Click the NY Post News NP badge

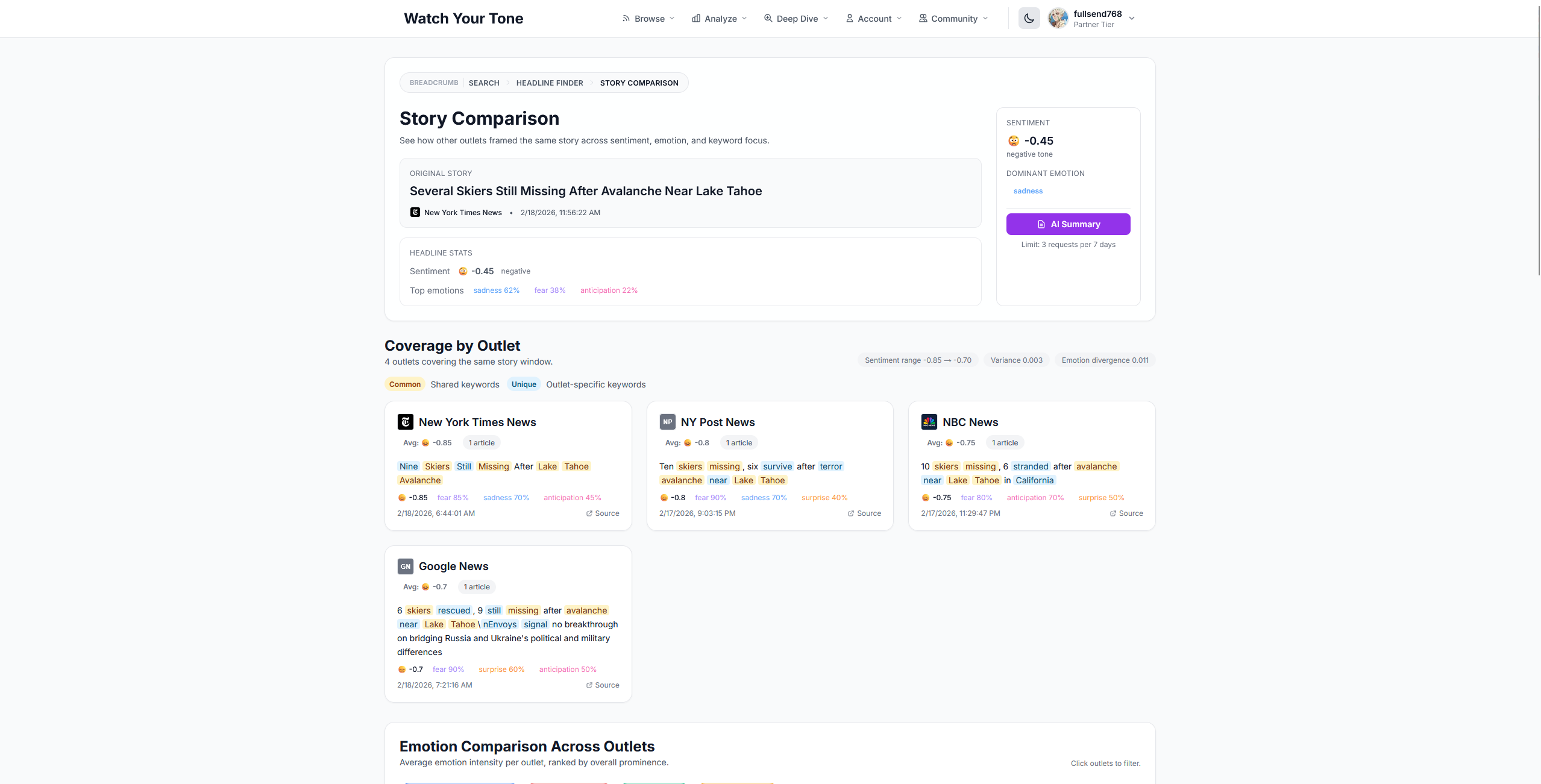(667, 422)
